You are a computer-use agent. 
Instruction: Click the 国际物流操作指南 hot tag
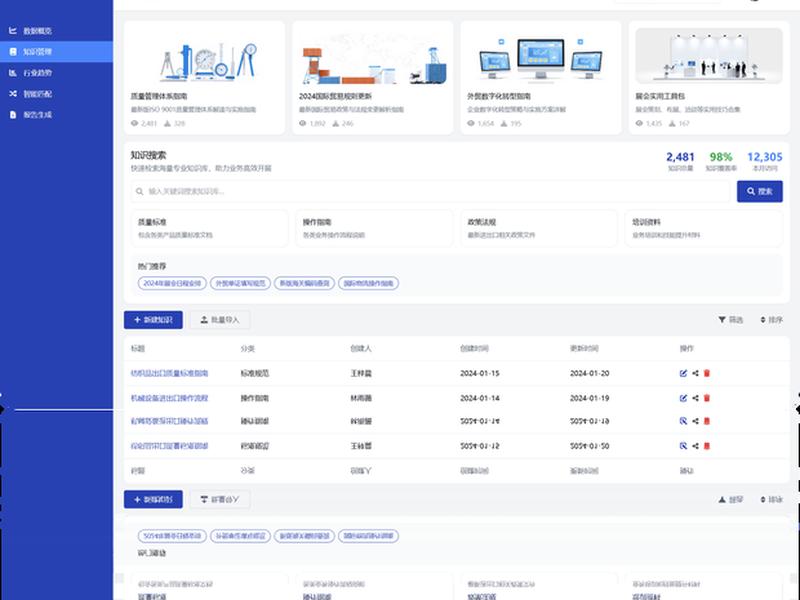pos(368,283)
